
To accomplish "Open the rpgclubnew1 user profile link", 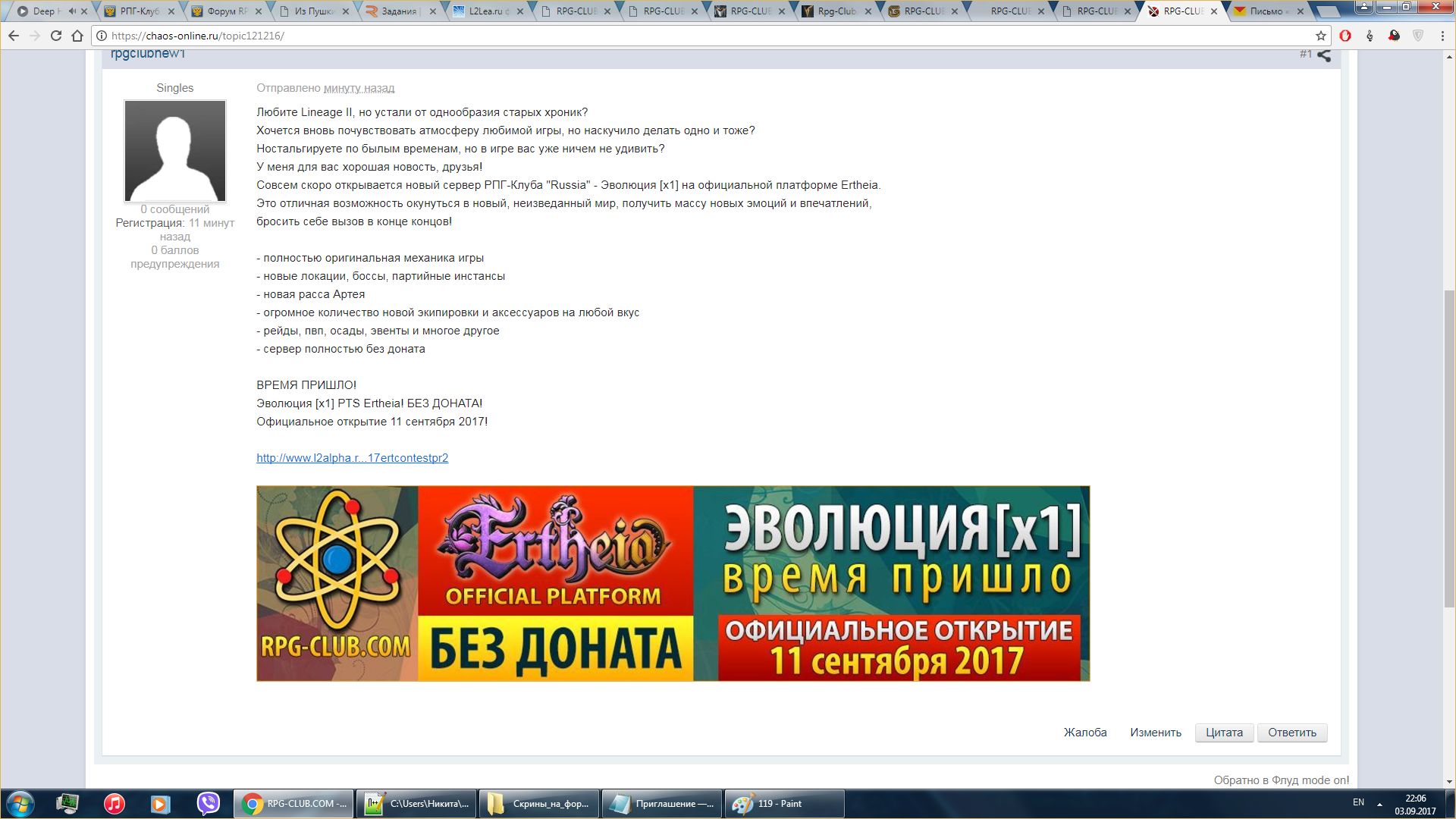I will [x=148, y=54].
